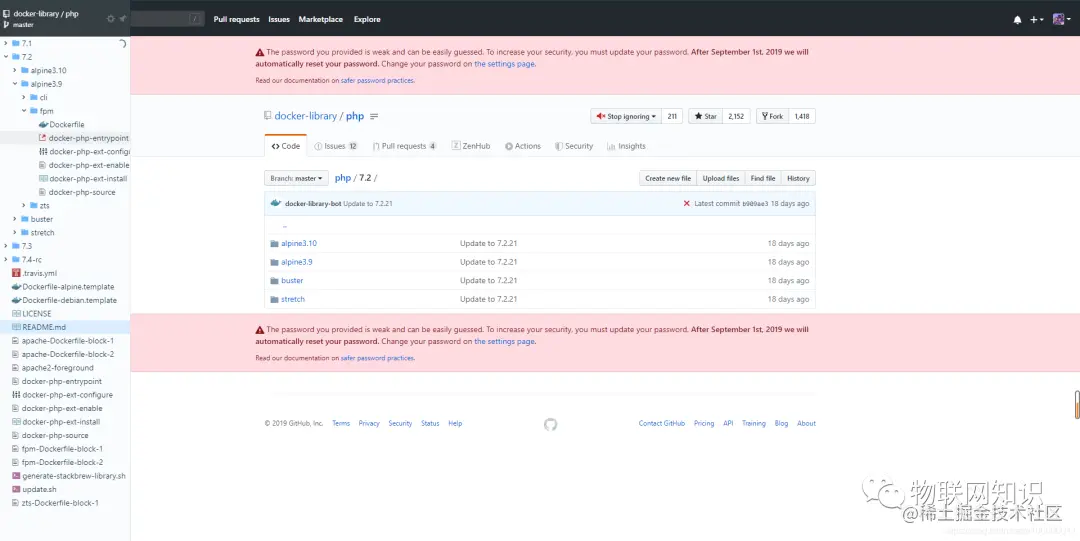This screenshot has width=1080, height=541.
Task: Click the Dockerfile-debian.template whale icon
Action: point(17,300)
